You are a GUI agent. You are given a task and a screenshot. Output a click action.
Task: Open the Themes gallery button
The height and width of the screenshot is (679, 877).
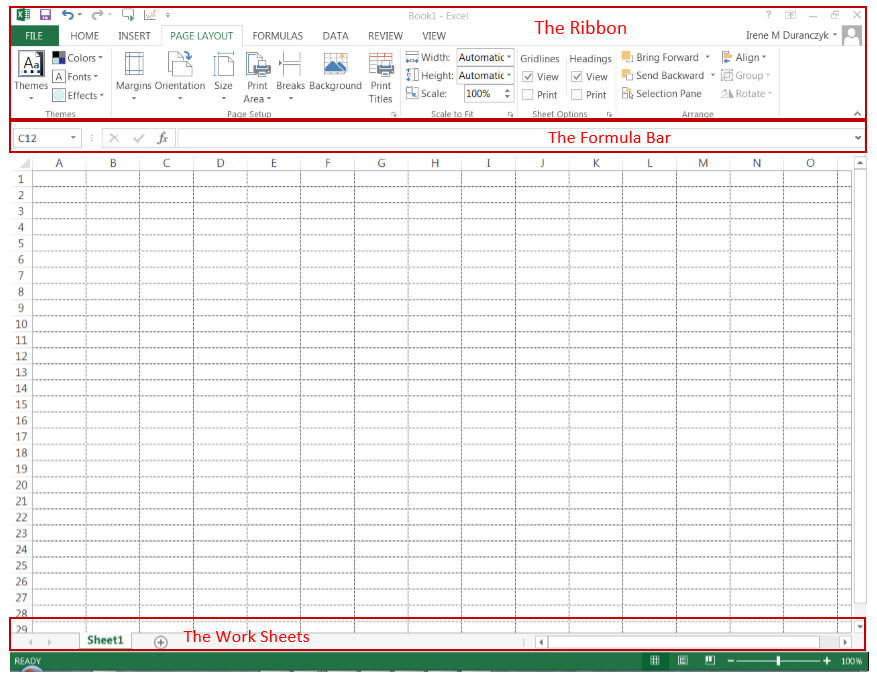(31, 76)
